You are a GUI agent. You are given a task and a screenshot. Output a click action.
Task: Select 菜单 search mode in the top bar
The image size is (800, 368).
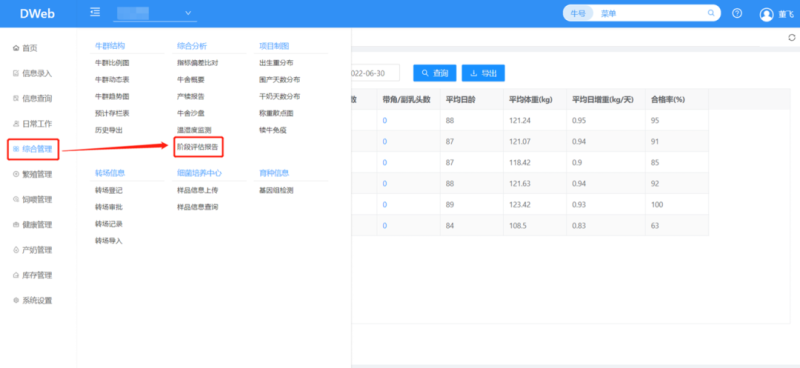[609, 14]
